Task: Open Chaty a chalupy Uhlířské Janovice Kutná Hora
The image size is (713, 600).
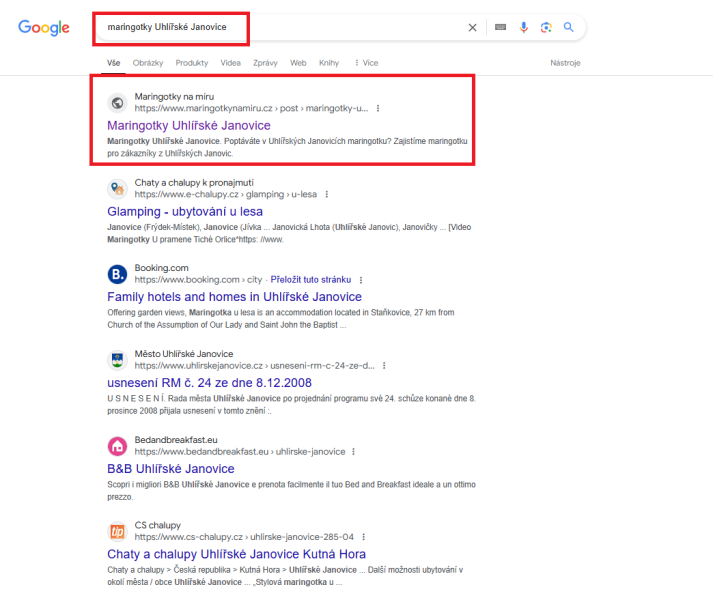Action: click(x=236, y=555)
